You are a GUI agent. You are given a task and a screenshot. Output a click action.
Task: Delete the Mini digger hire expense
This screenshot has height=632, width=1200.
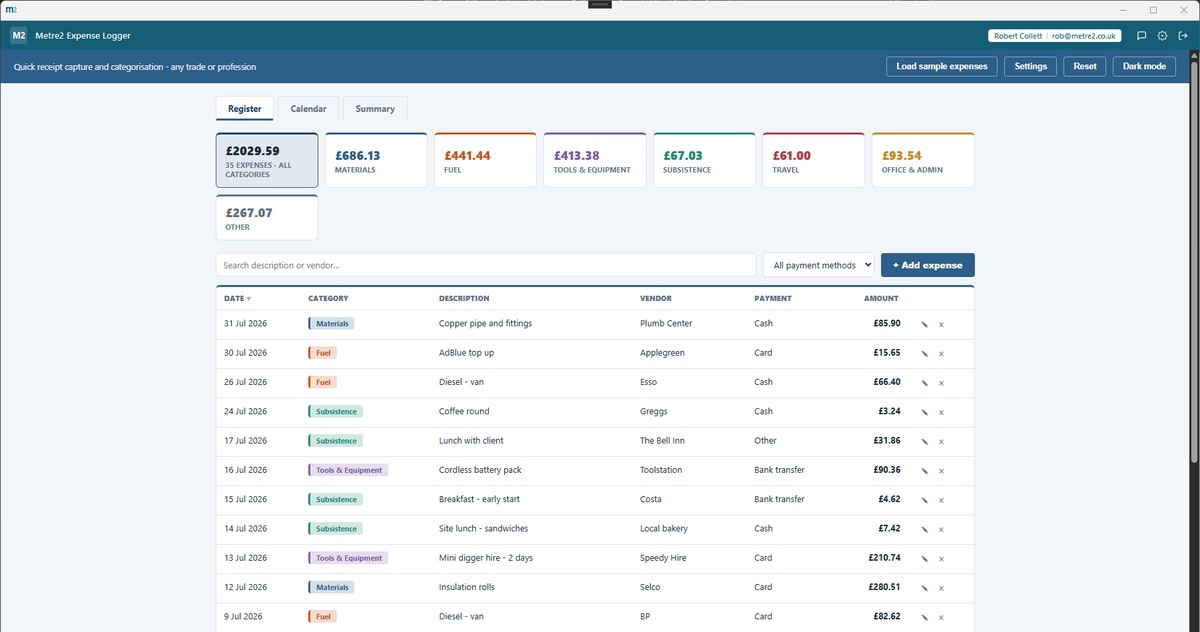941,558
